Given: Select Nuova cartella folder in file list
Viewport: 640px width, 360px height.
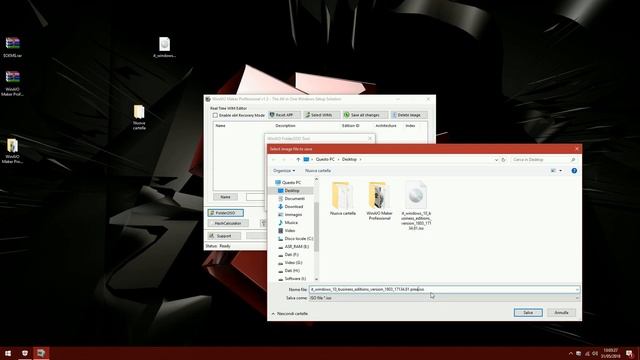Looking at the screenshot, I should [x=342, y=199].
